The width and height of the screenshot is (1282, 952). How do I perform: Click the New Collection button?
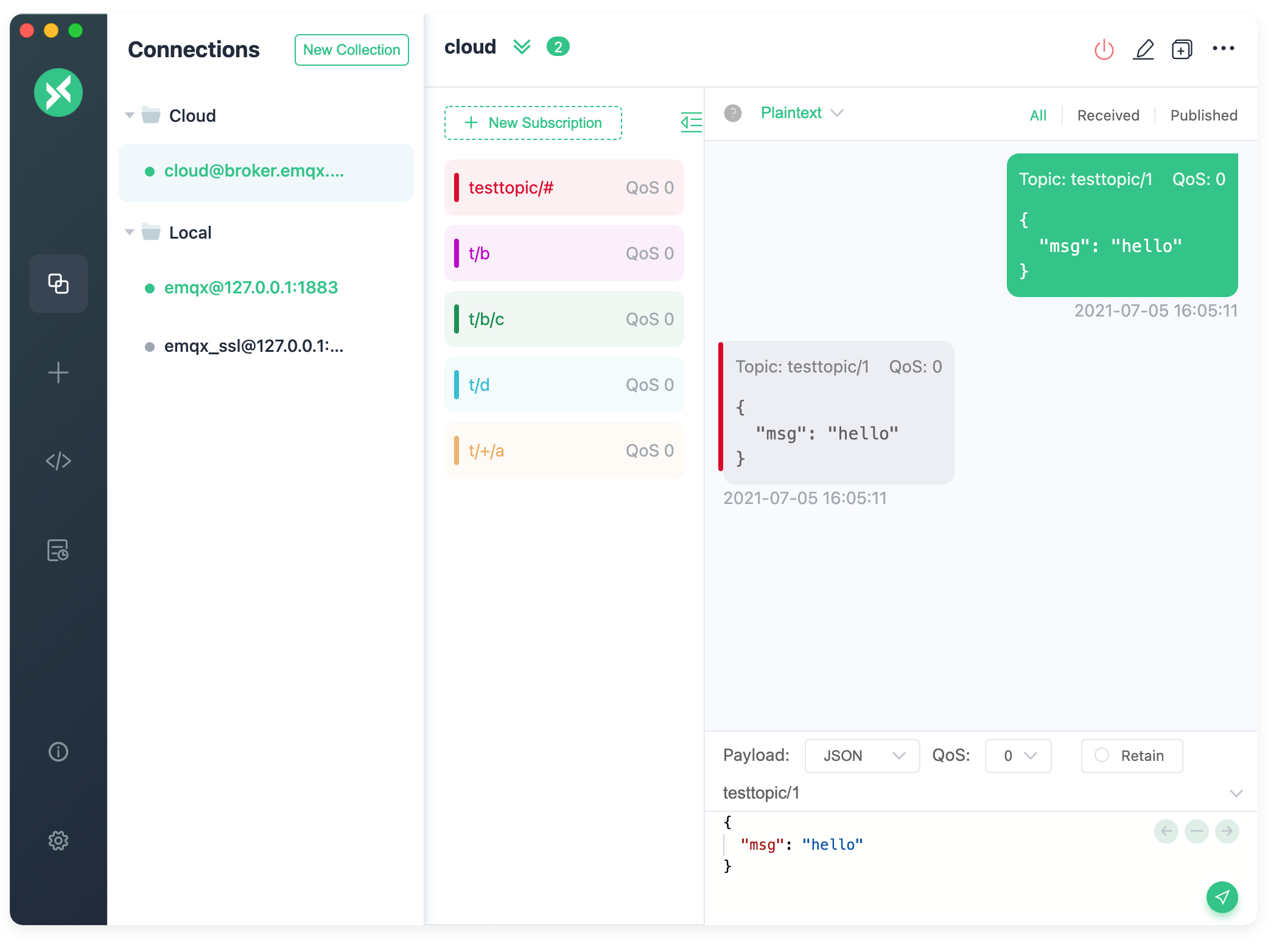click(352, 49)
